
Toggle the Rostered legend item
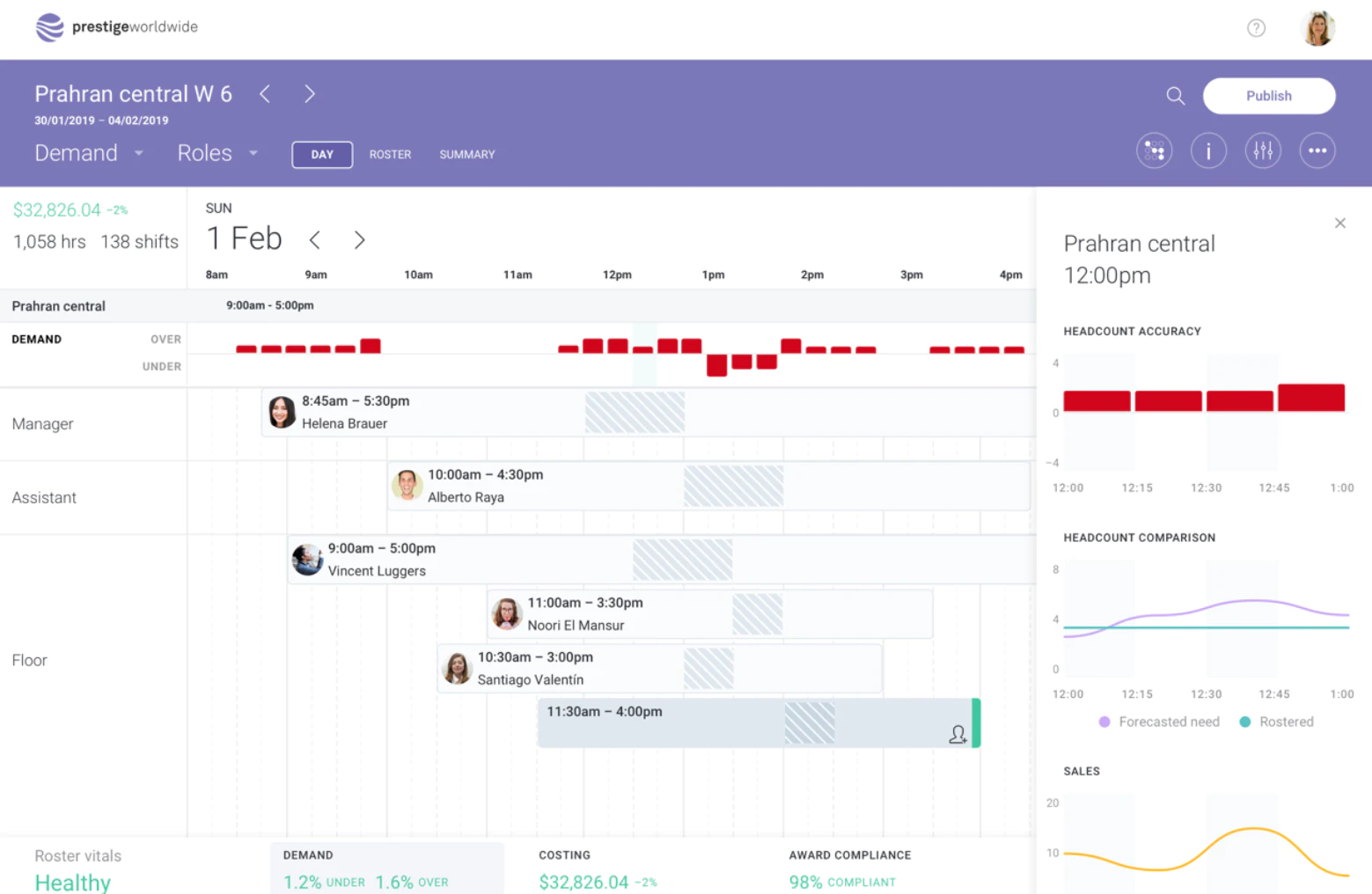tap(1276, 722)
